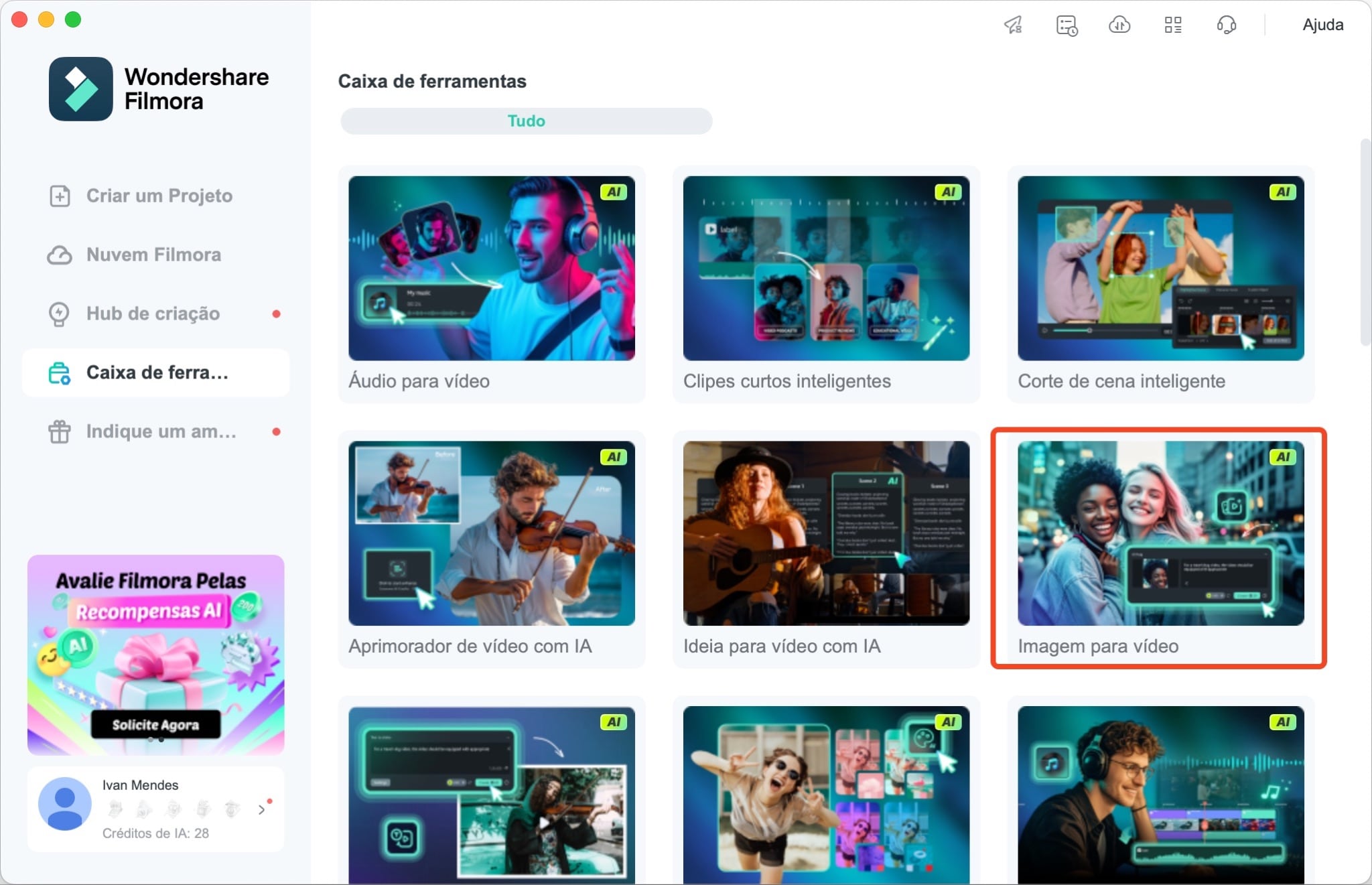Click the 'Ideia para vídeo com IA' label
Image resolution: width=1372 pixels, height=885 pixels.
(782, 646)
